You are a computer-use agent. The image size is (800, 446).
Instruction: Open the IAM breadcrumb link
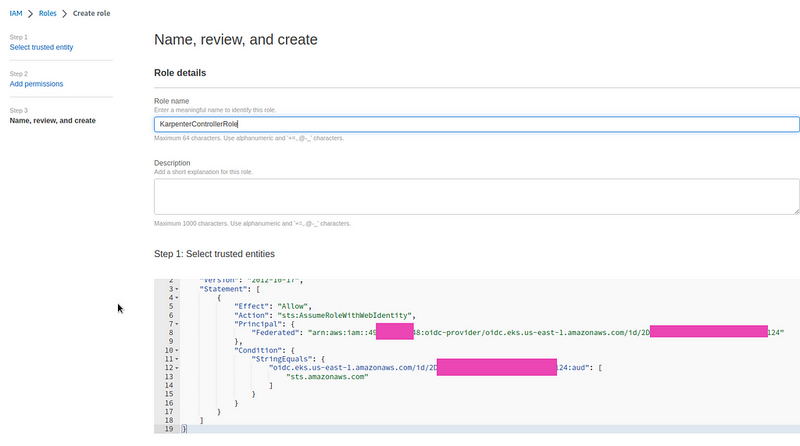click(x=16, y=12)
